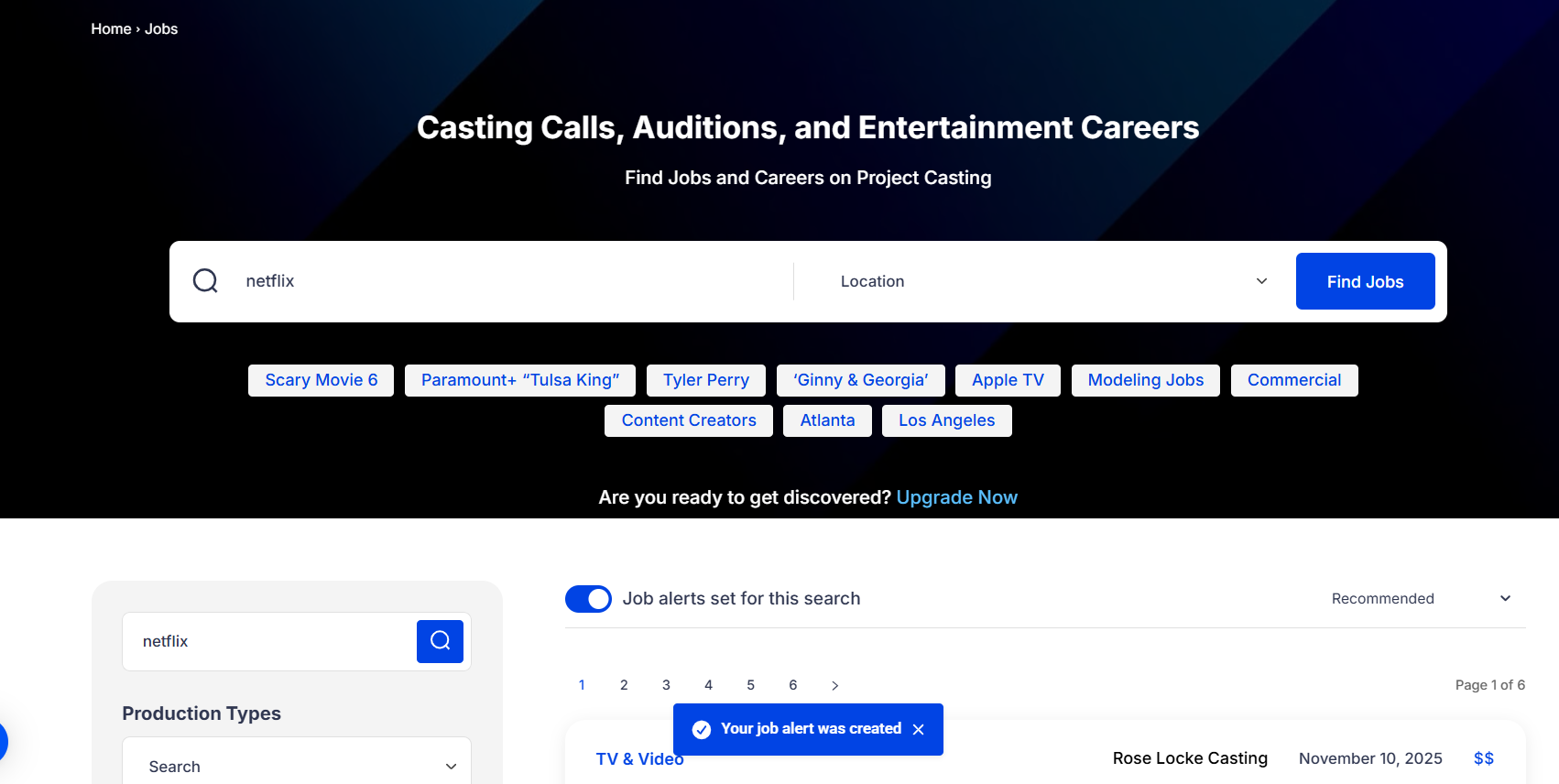The width and height of the screenshot is (1559, 784).
Task: Expand the Recommended sort dropdown
Action: pyautogui.click(x=1420, y=599)
